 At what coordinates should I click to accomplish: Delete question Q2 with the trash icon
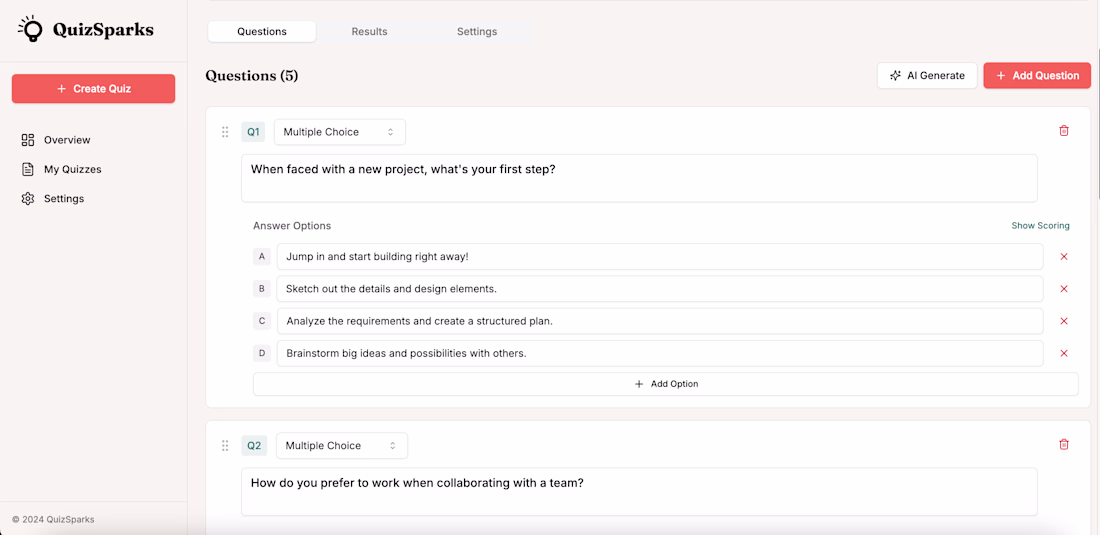point(1064,445)
